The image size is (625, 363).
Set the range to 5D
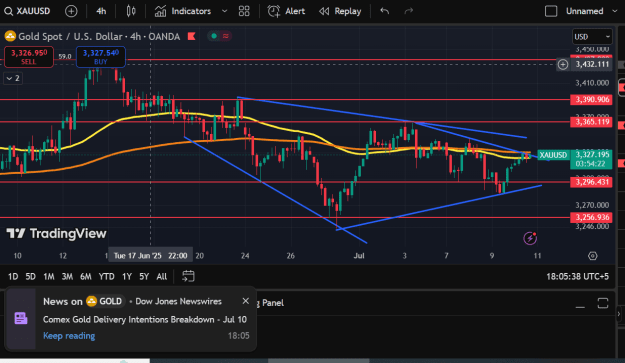coord(30,277)
